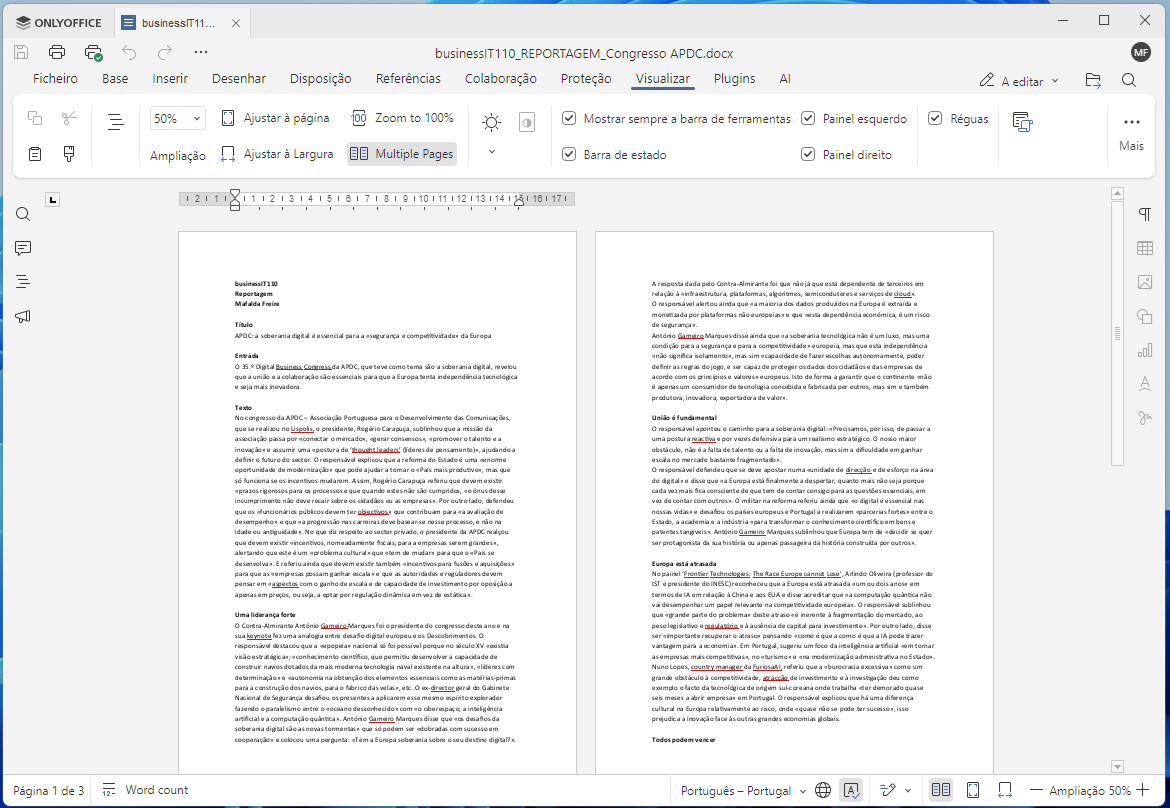The width and height of the screenshot is (1170, 808).
Task: Switch to the Desenhar tab
Action: pyautogui.click(x=239, y=78)
